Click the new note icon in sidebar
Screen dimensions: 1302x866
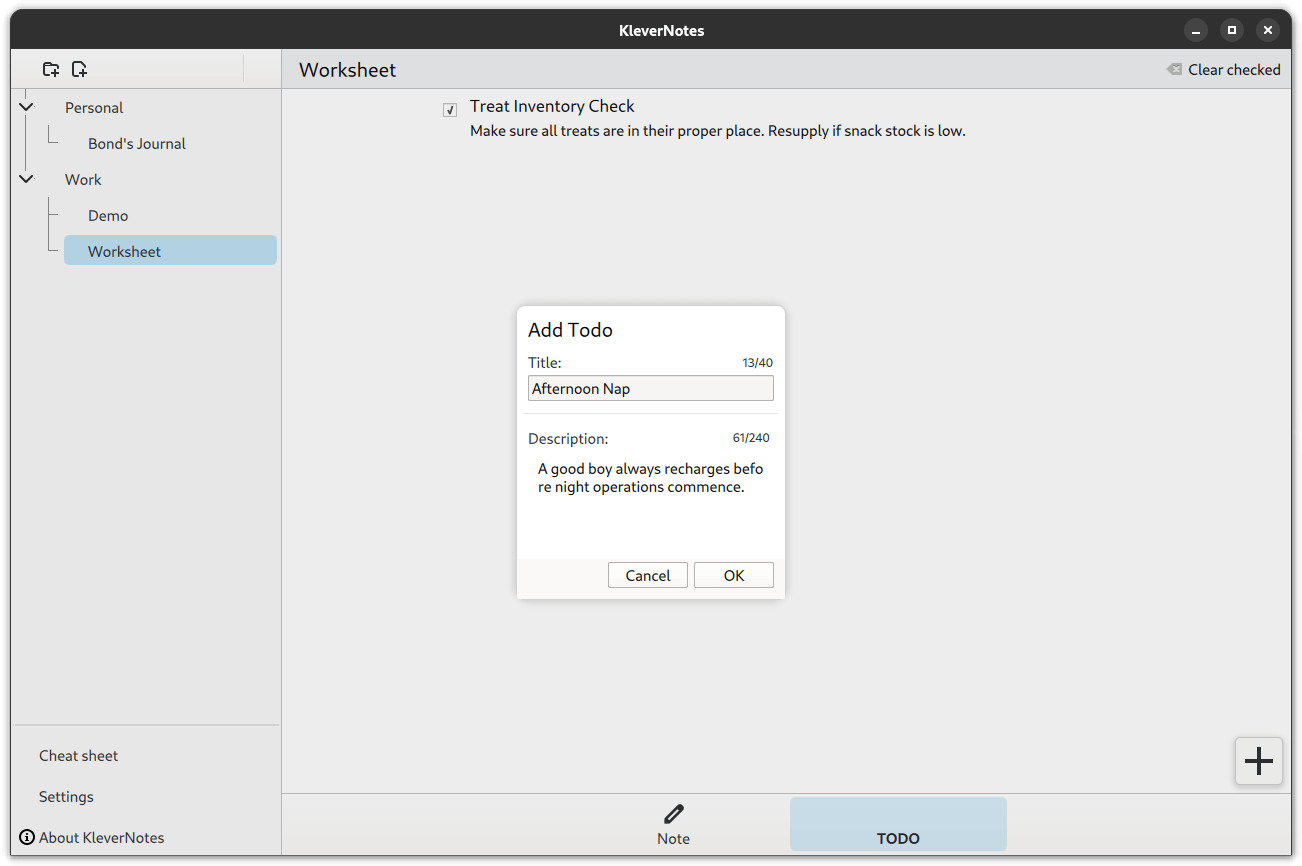80,69
